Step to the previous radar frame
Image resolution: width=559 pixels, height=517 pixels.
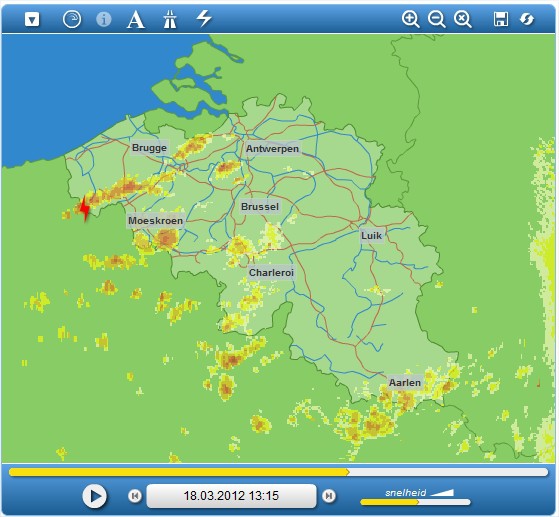pos(135,496)
